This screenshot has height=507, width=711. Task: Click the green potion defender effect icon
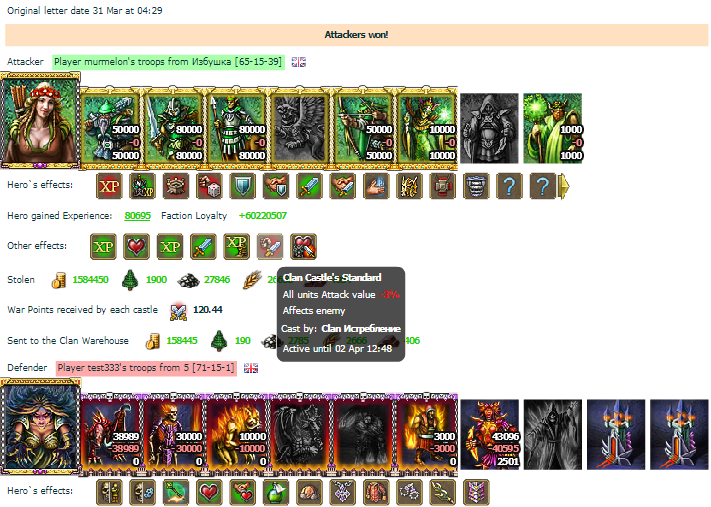[276, 492]
